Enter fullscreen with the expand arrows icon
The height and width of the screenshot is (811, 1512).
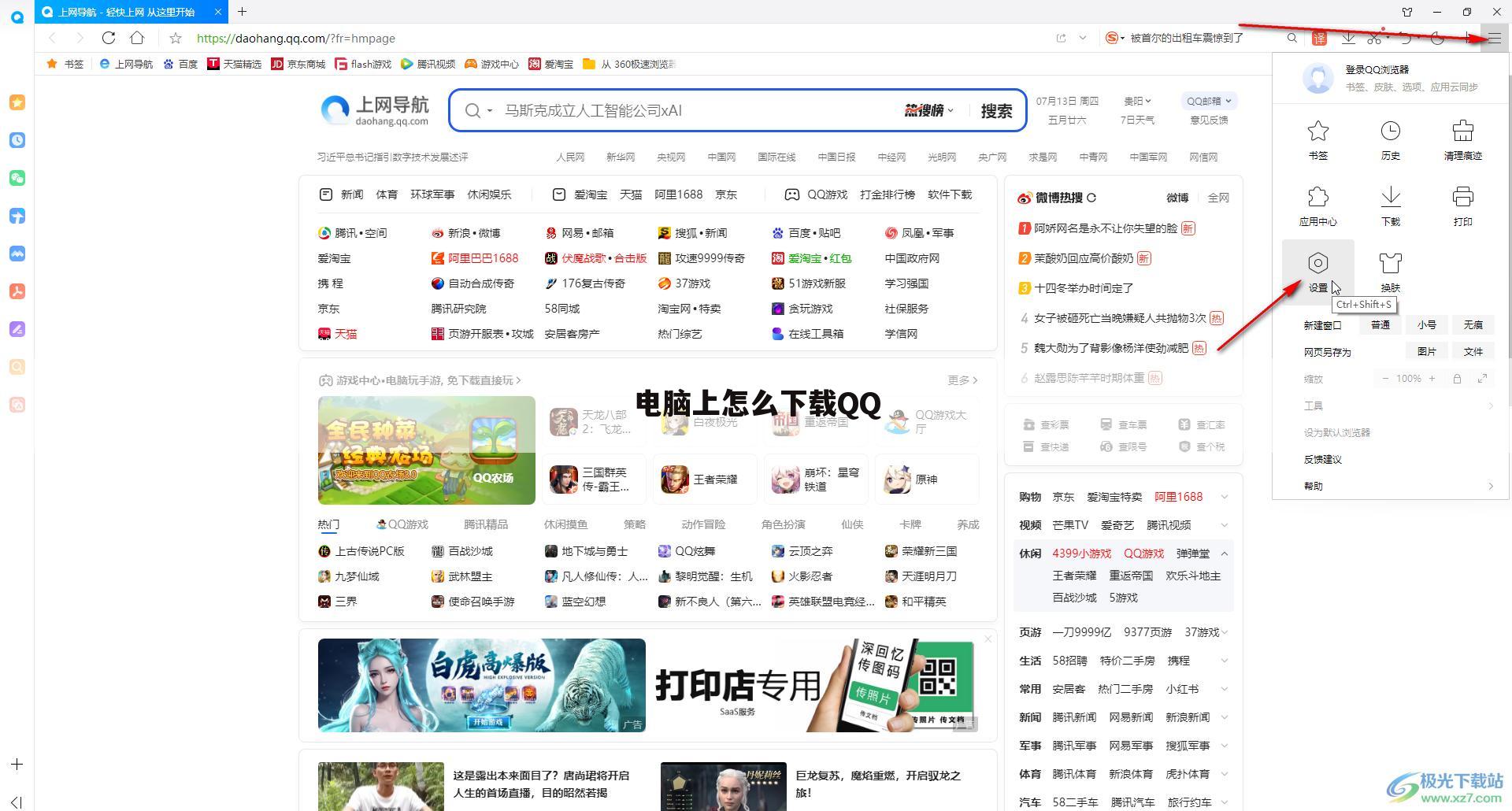point(1482,379)
